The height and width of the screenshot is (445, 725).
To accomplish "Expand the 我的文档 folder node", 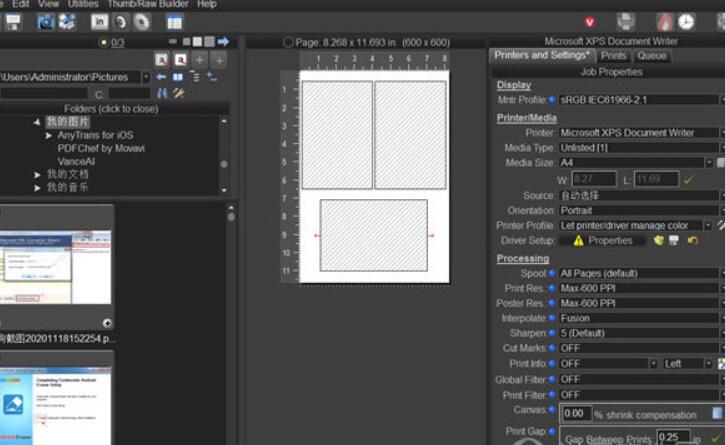I will coord(37,175).
